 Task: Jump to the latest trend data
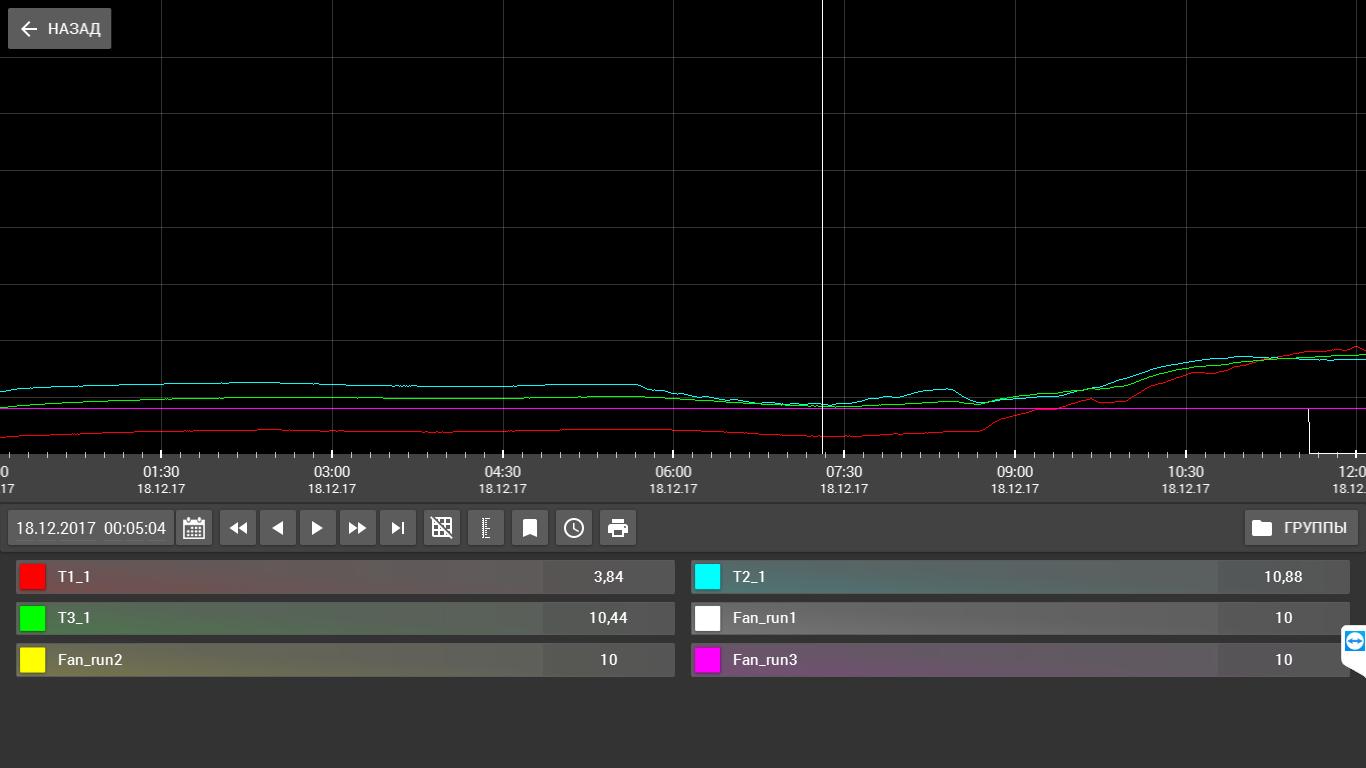(x=398, y=528)
